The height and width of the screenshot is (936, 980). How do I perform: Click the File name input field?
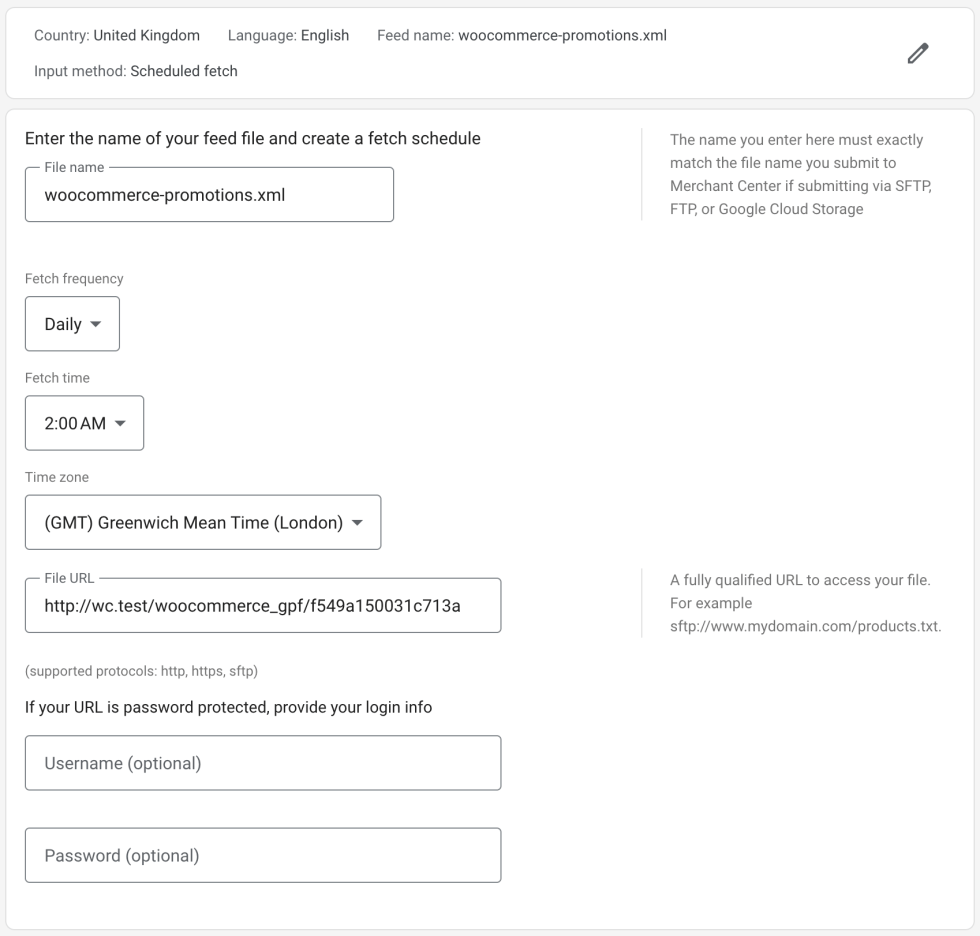coord(209,195)
